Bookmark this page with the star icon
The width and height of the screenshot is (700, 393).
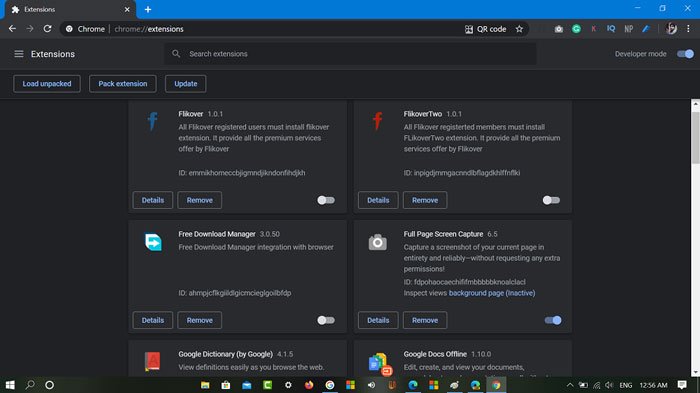tap(519, 29)
